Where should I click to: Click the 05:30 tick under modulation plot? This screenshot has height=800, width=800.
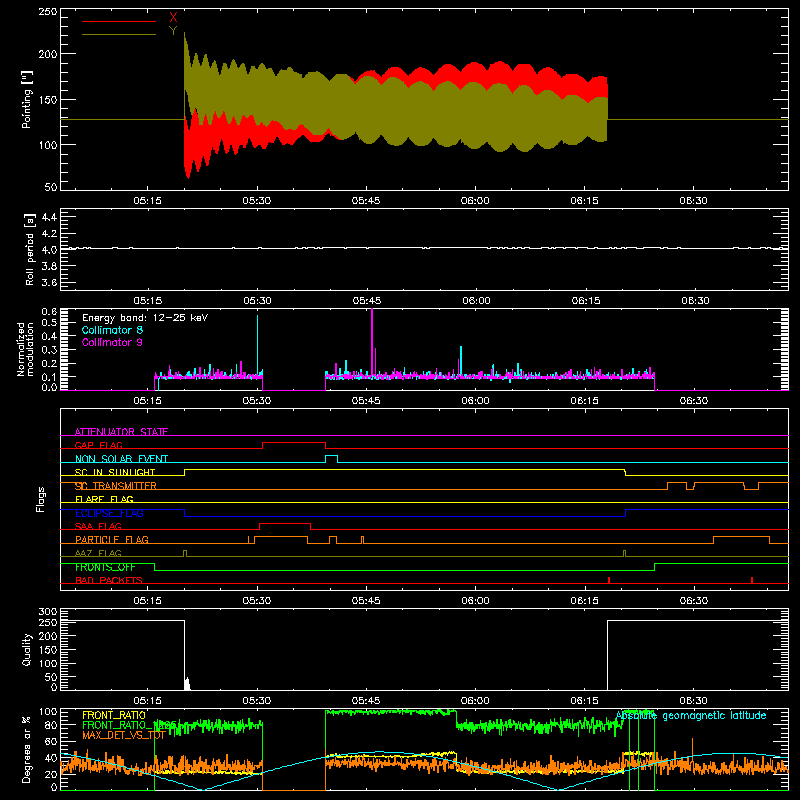[257, 401]
